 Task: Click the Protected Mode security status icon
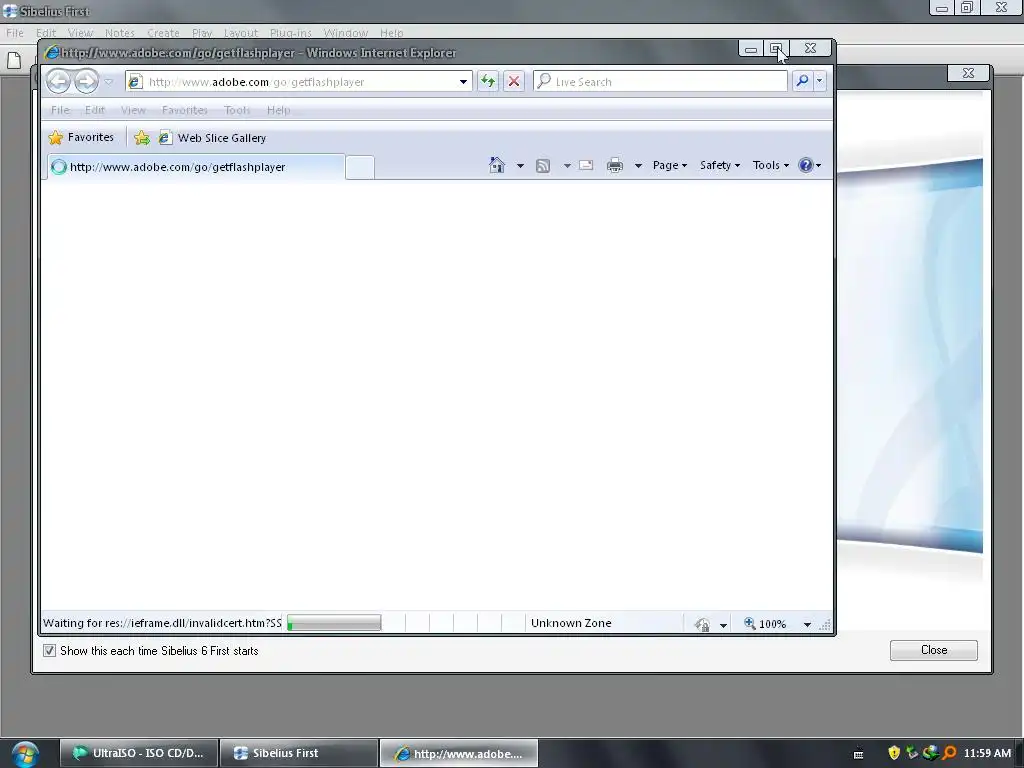[x=703, y=624]
